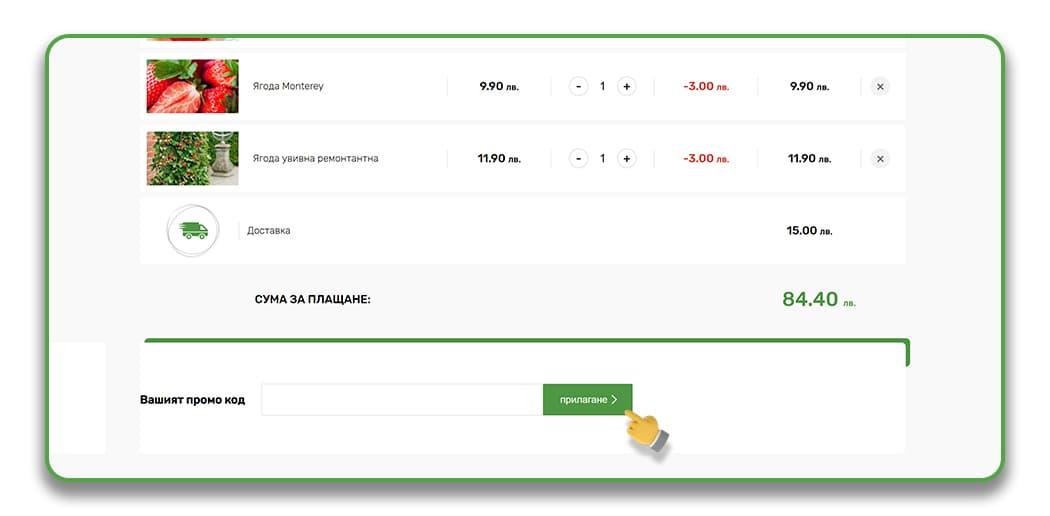Viewport: 1050px width, 516px height.
Task: Select quantity value for Ягода Monterey
Action: [602, 87]
